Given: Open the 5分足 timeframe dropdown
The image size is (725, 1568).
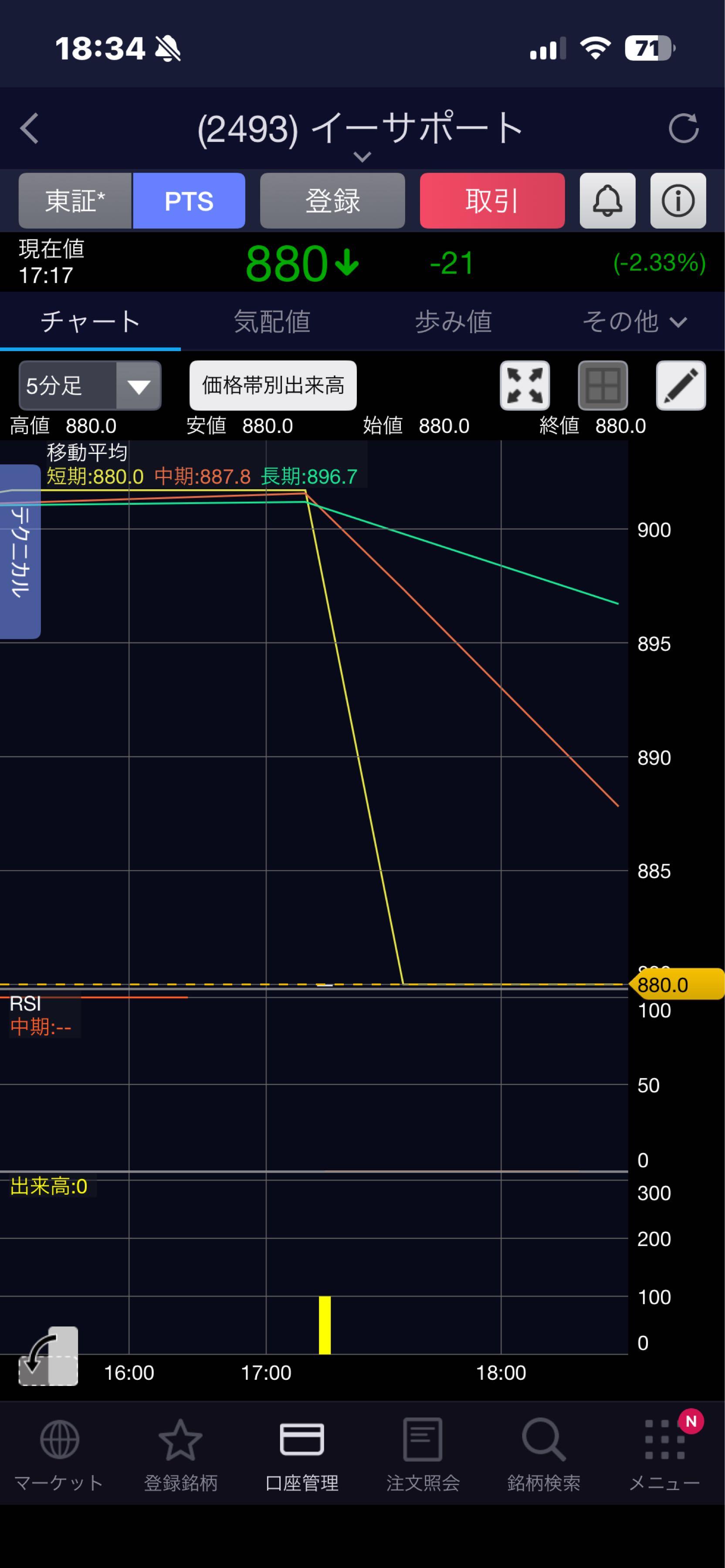Looking at the screenshot, I should click(90, 385).
